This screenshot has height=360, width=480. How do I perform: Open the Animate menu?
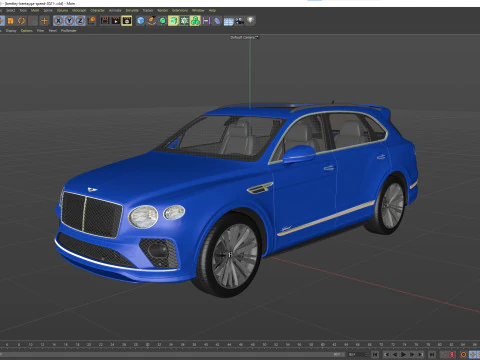click(115, 10)
